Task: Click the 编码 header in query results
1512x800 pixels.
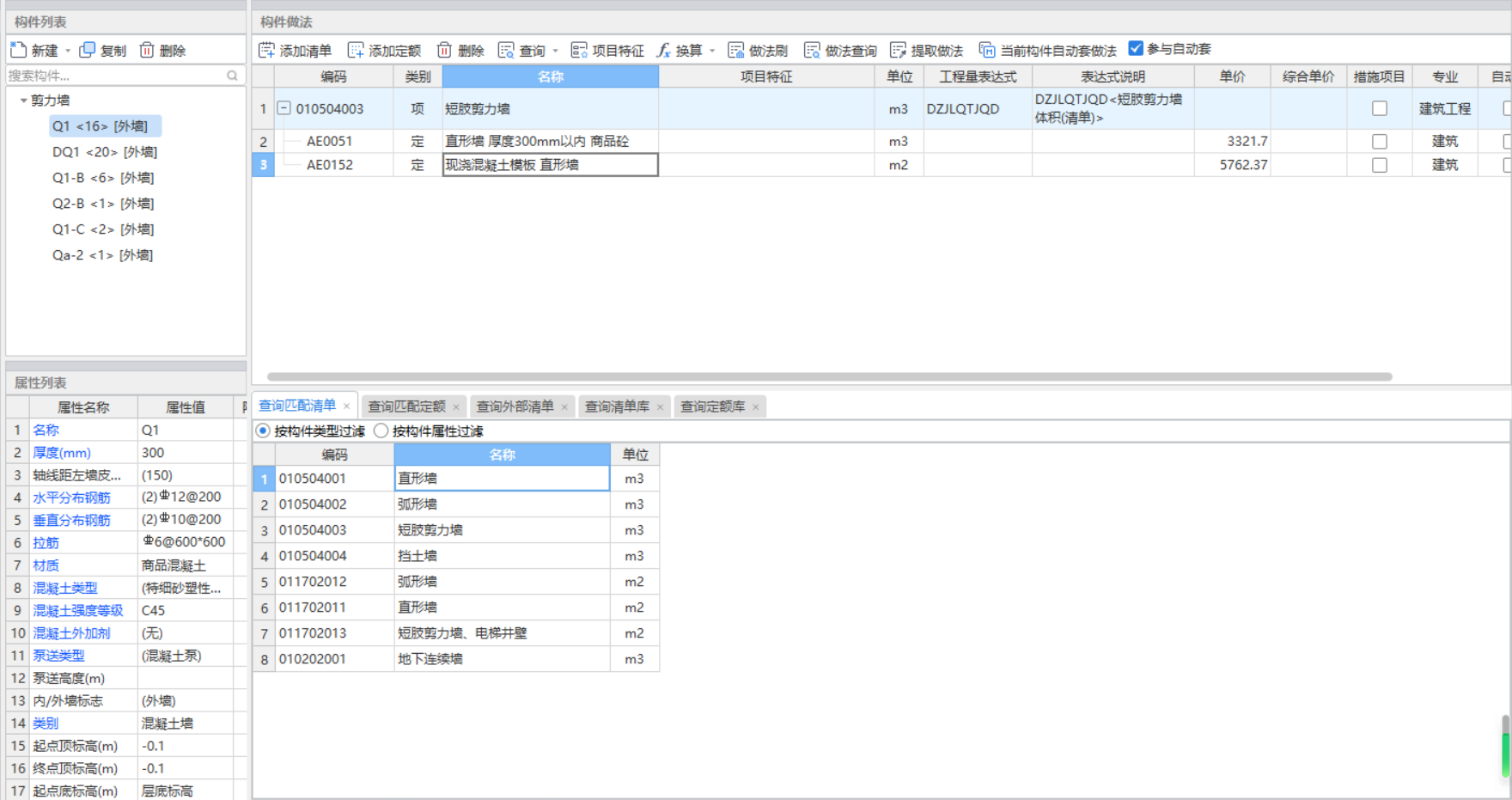Action: [x=334, y=455]
